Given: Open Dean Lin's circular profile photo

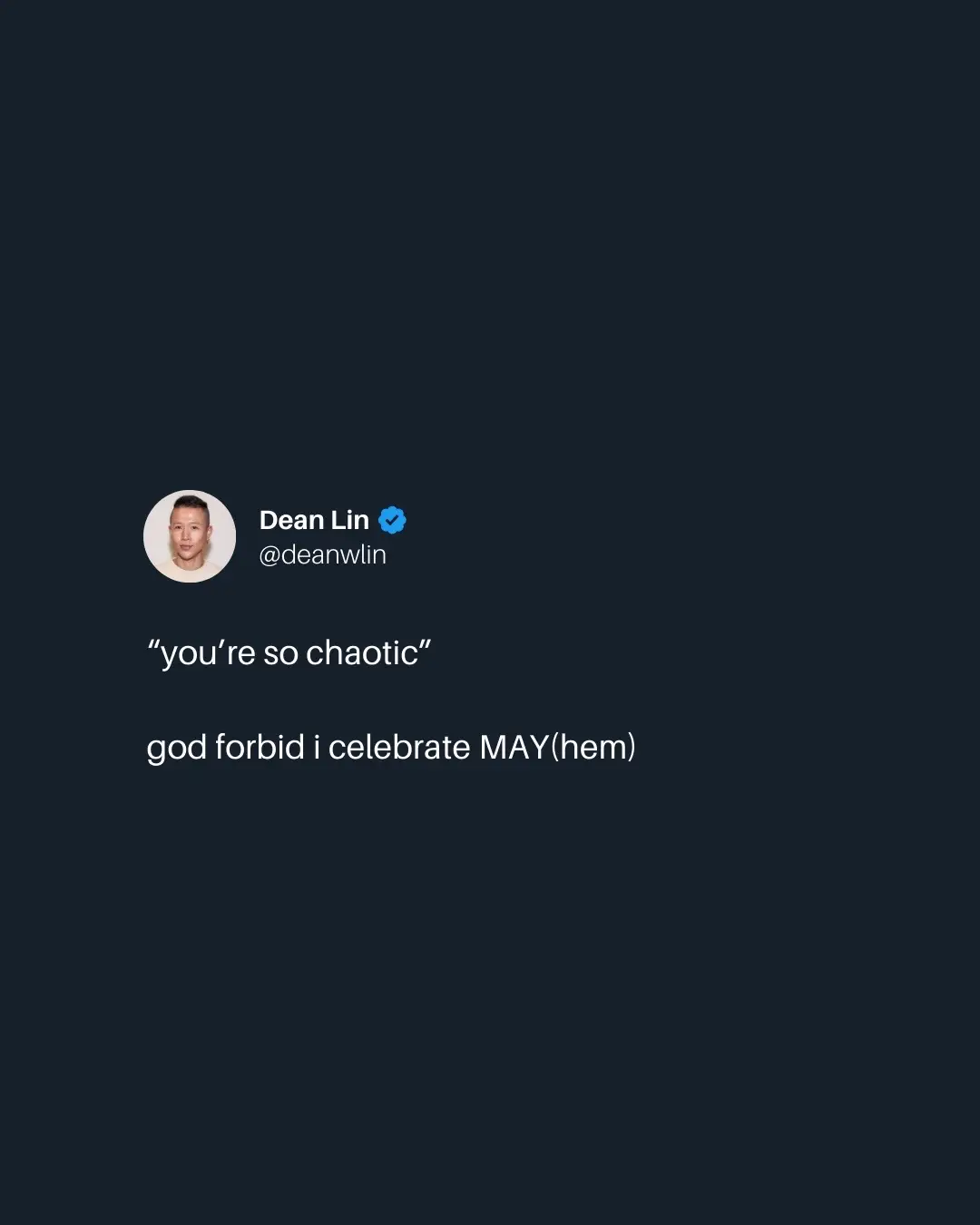Looking at the screenshot, I should tap(190, 536).
